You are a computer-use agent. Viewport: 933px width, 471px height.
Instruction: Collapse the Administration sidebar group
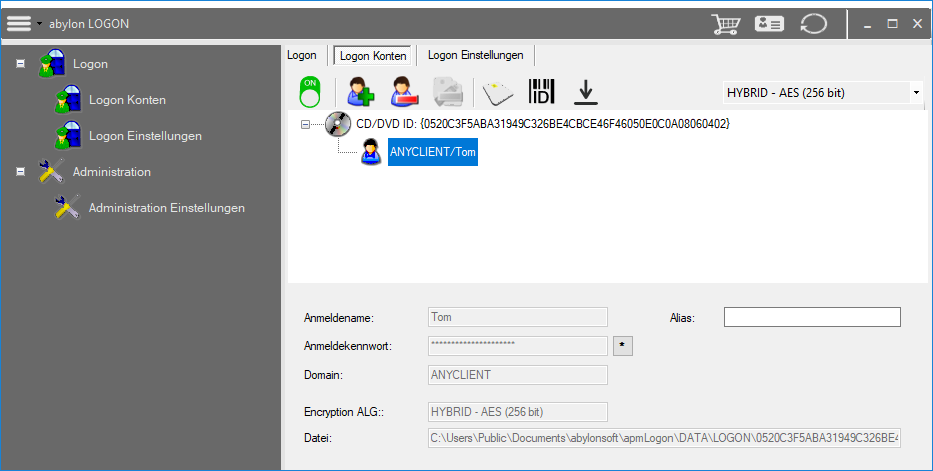20,171
